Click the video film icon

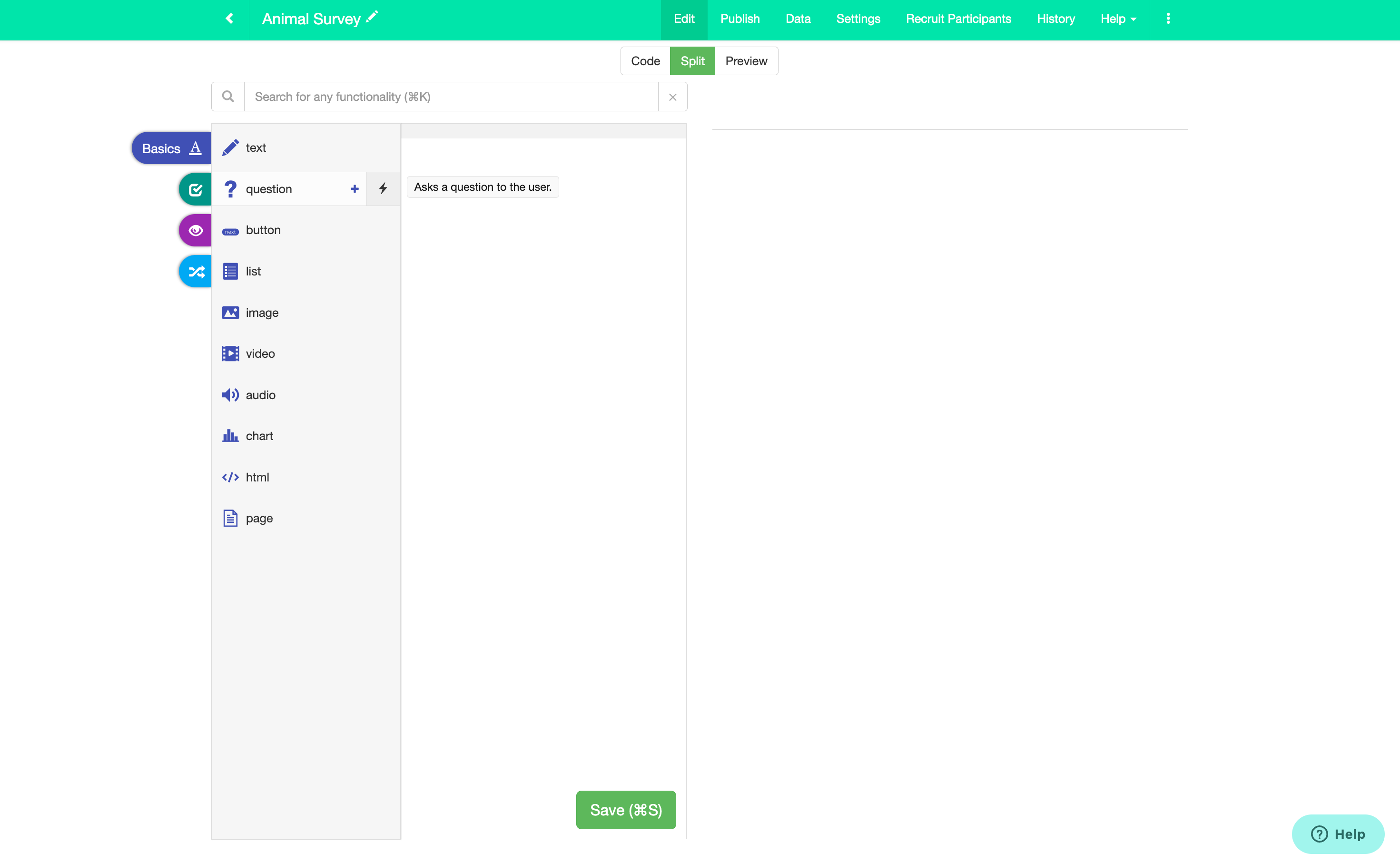tap(230, 354)
